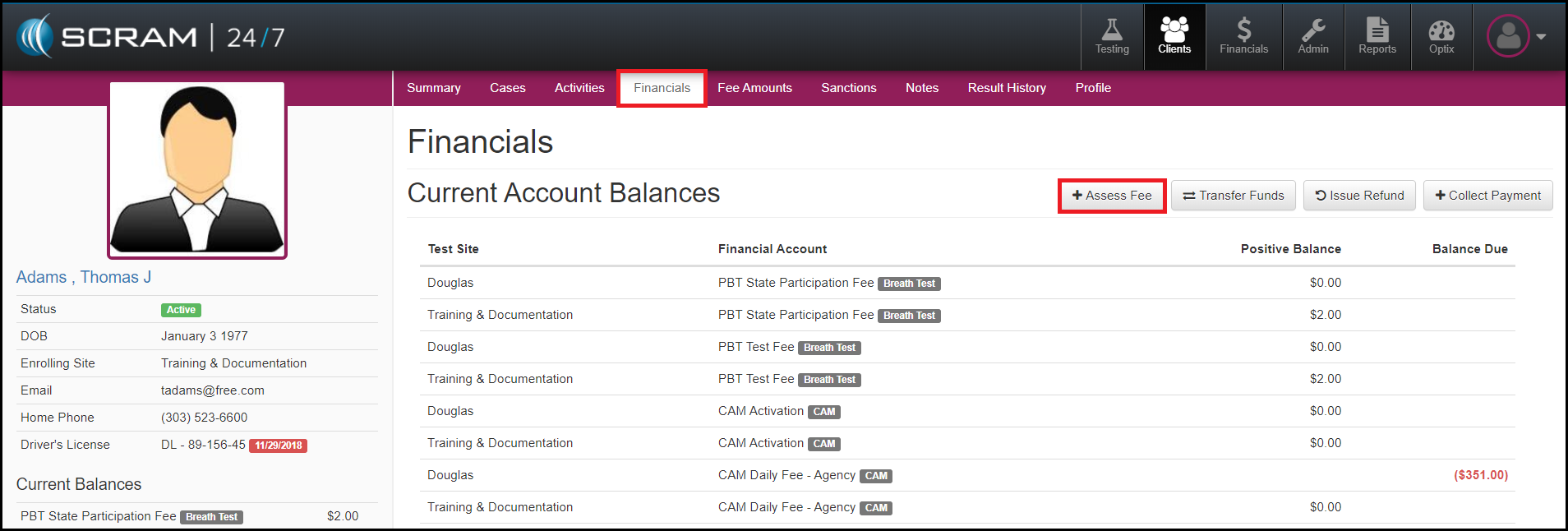The image size is (1568, 531).
Task: Click Issue Refund button
Action: coord(1359,196)
